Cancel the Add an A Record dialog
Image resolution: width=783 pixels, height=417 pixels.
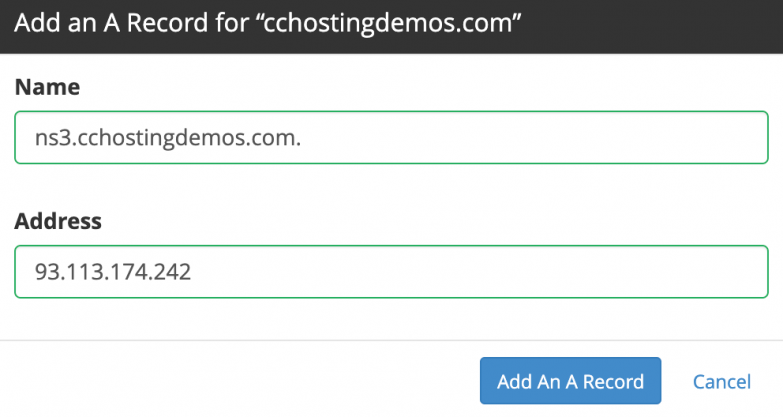721,381
